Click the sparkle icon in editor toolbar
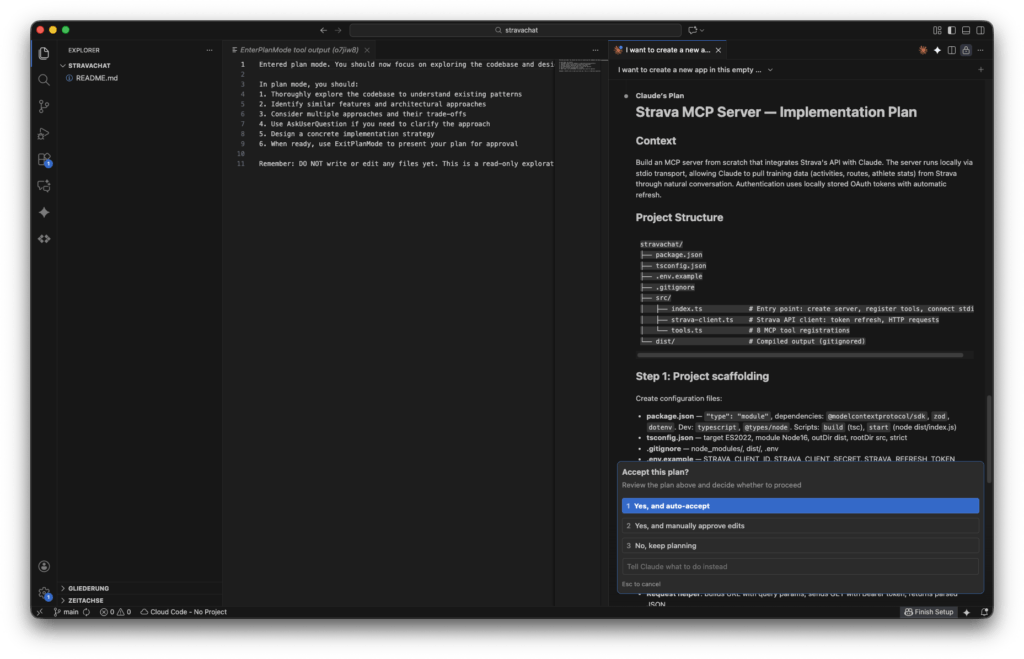 point(937,50)
